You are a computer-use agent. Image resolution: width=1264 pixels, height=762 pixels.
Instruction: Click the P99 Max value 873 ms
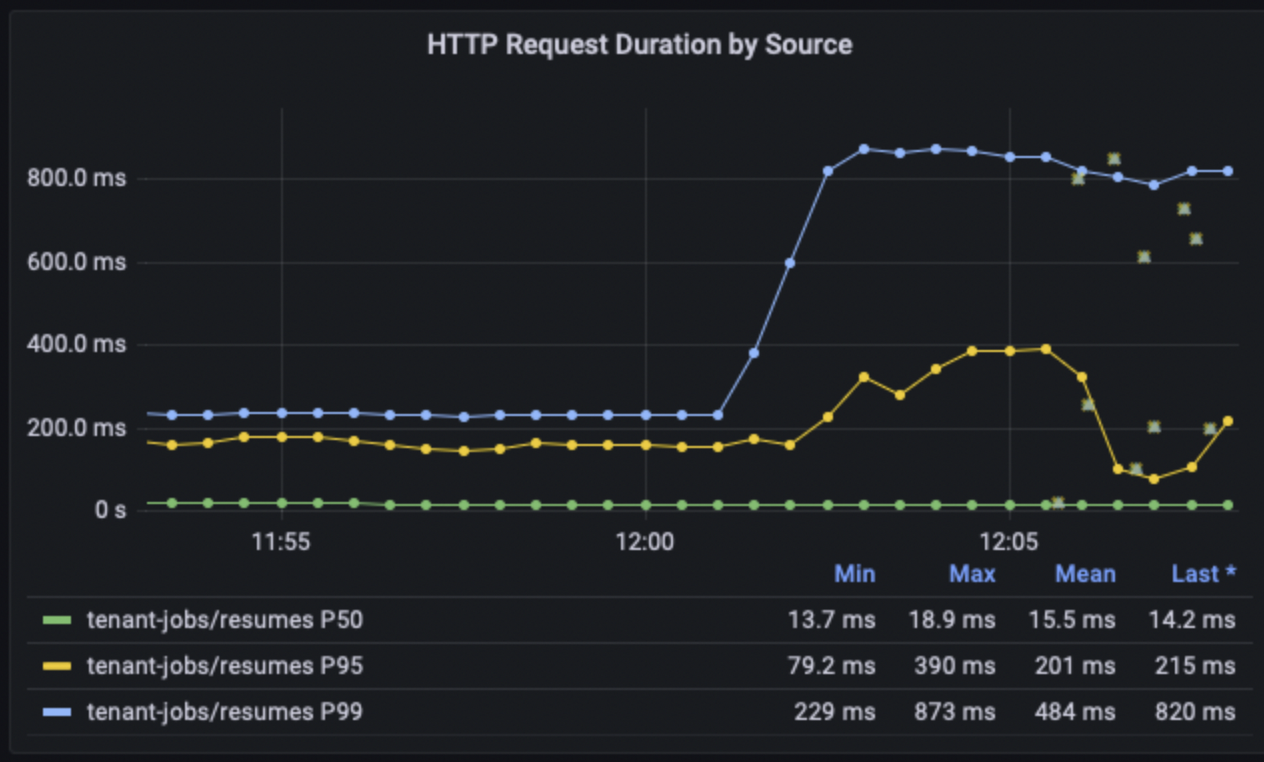(x=951, y=713)
